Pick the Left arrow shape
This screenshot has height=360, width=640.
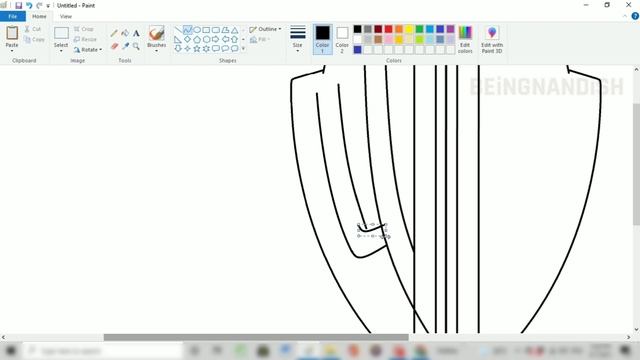[x=225, y=39]
